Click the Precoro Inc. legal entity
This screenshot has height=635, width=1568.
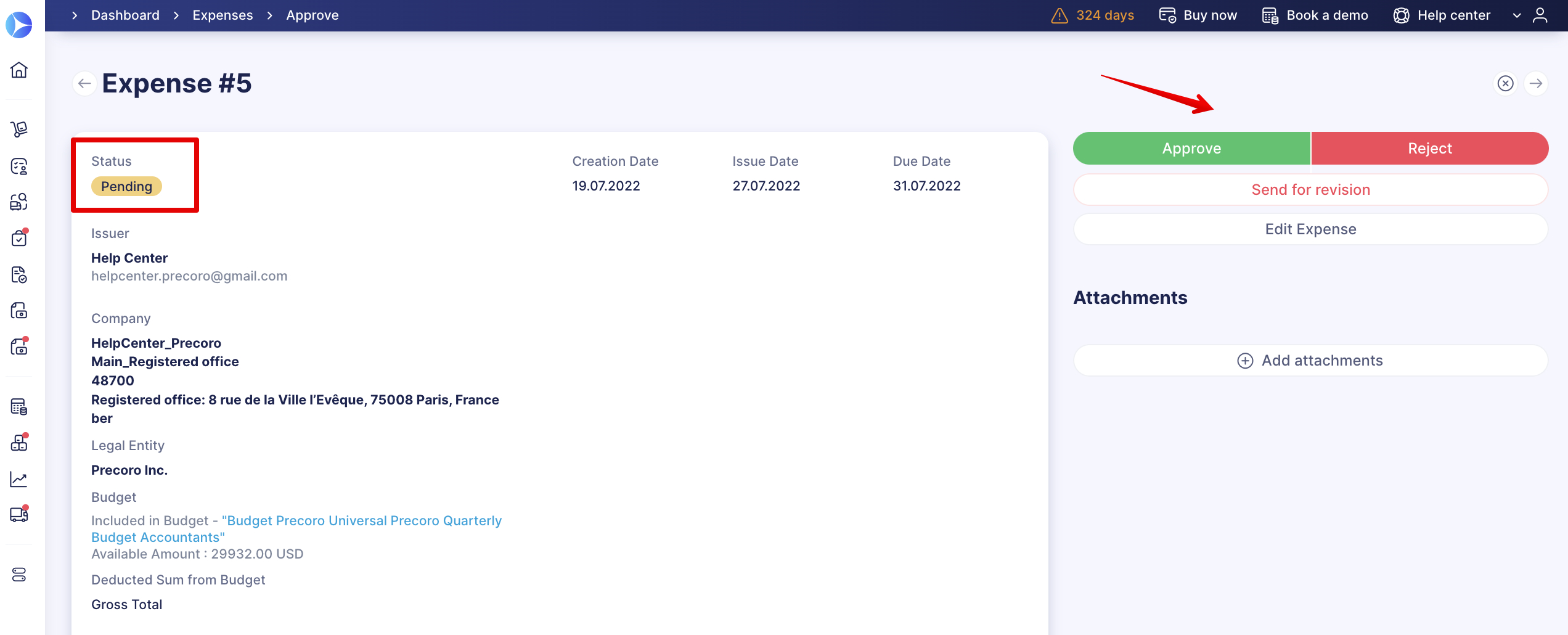coord(129,470)
